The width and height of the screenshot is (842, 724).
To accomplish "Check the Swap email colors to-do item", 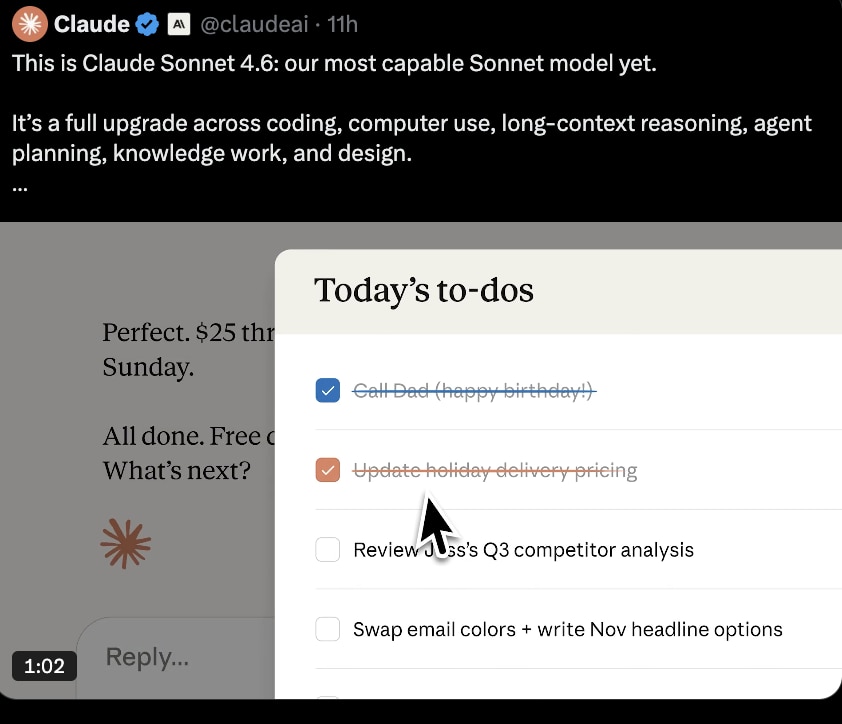I will click(x=327, y=629).
